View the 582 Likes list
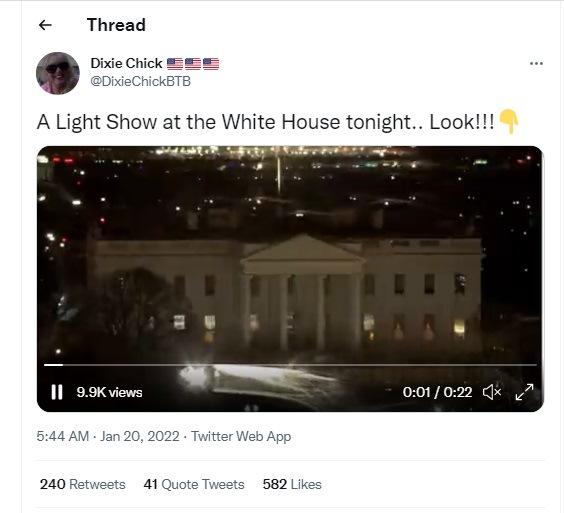The image size is (564, 513). coord(292,484)
